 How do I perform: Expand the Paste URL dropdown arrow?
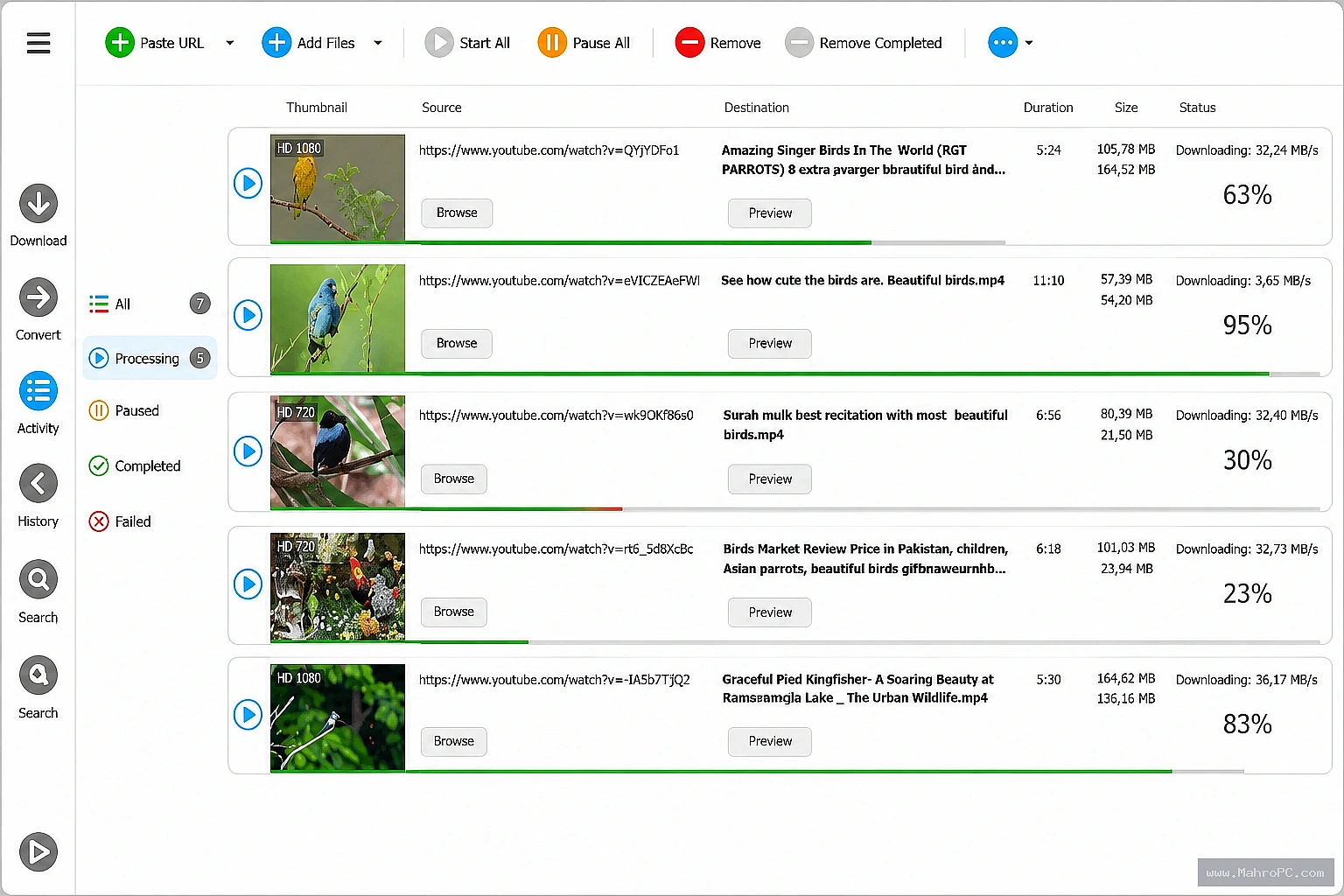point(230,43)
